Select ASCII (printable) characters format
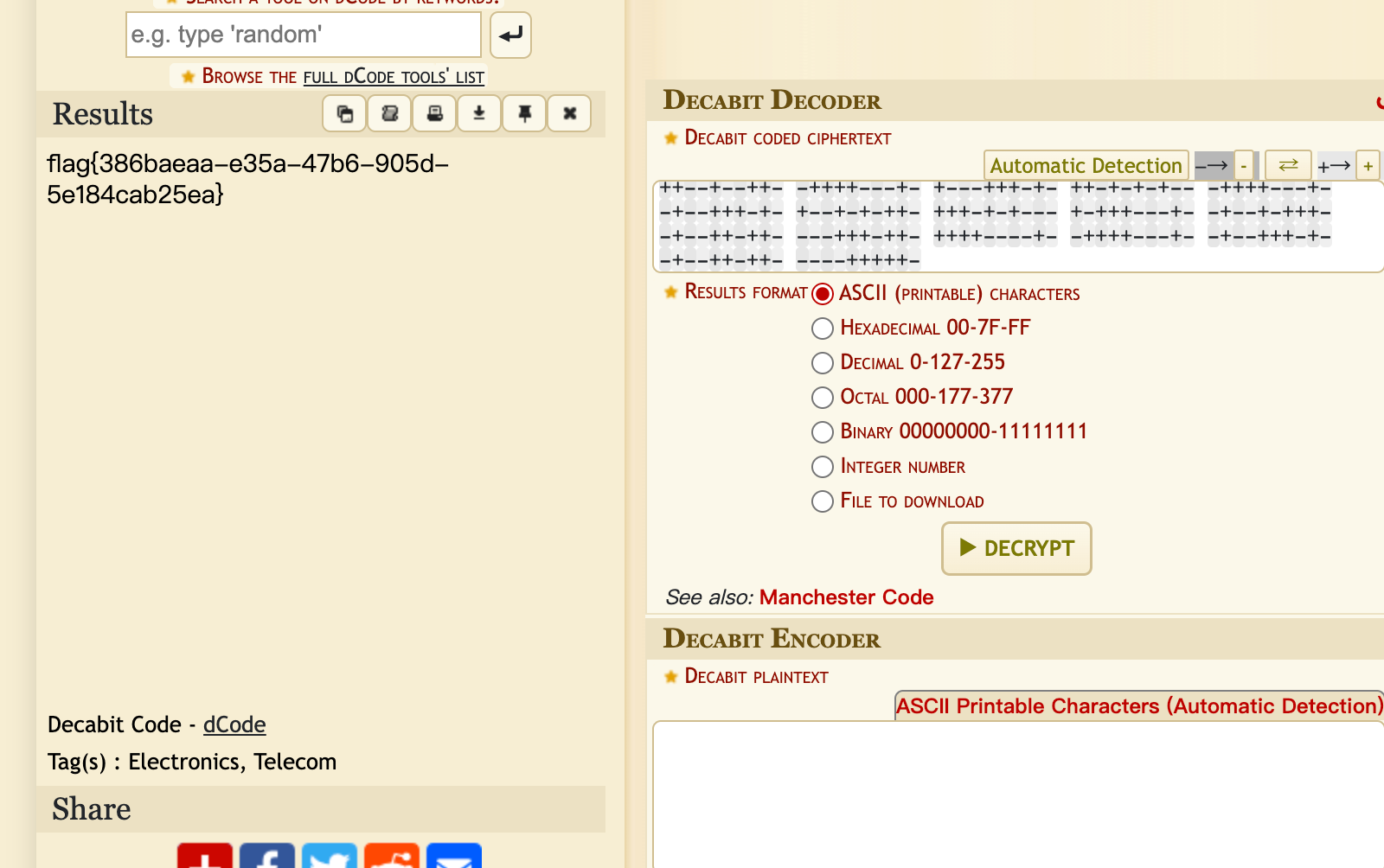 click(x=823, y=294)
